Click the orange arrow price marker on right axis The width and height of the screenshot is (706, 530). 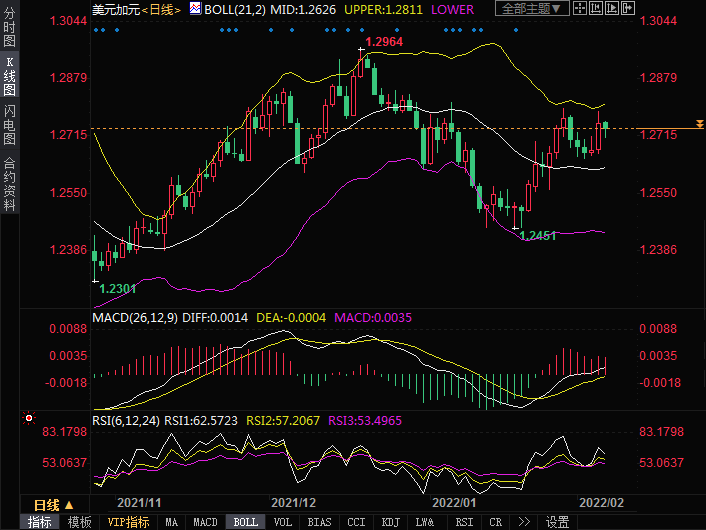(699, 124)
